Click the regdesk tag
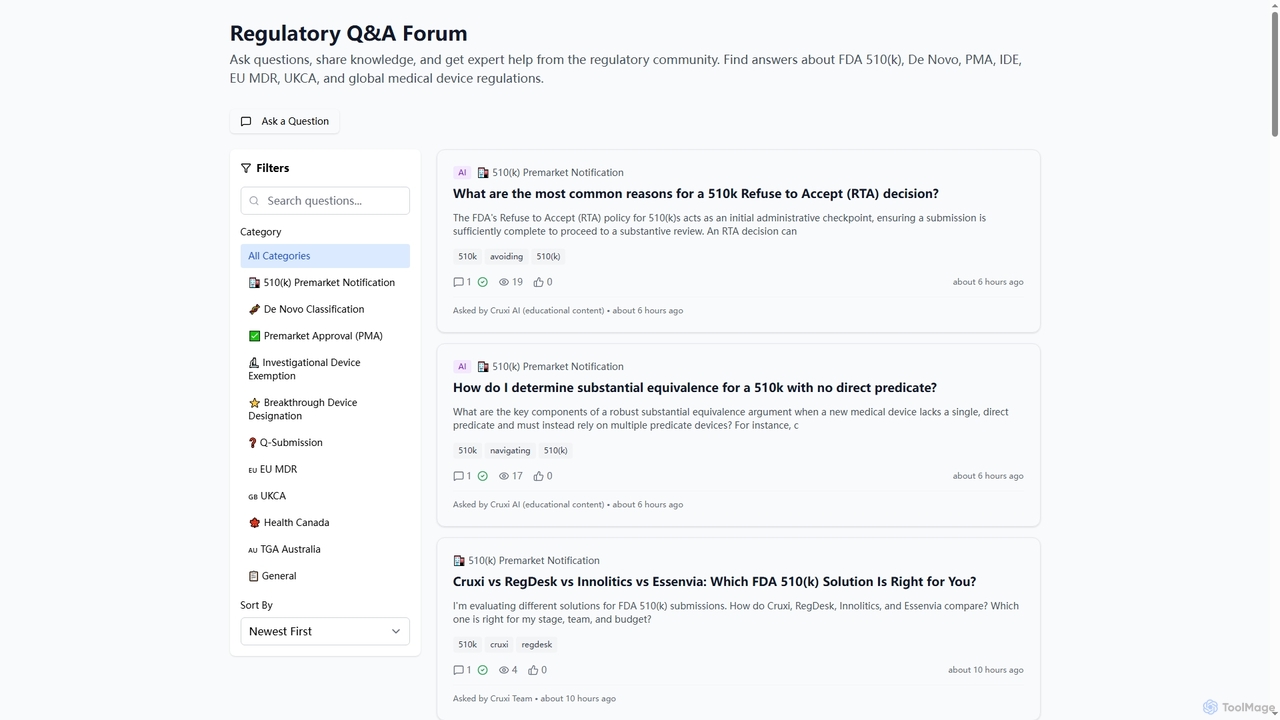 (x=537, y=645)
